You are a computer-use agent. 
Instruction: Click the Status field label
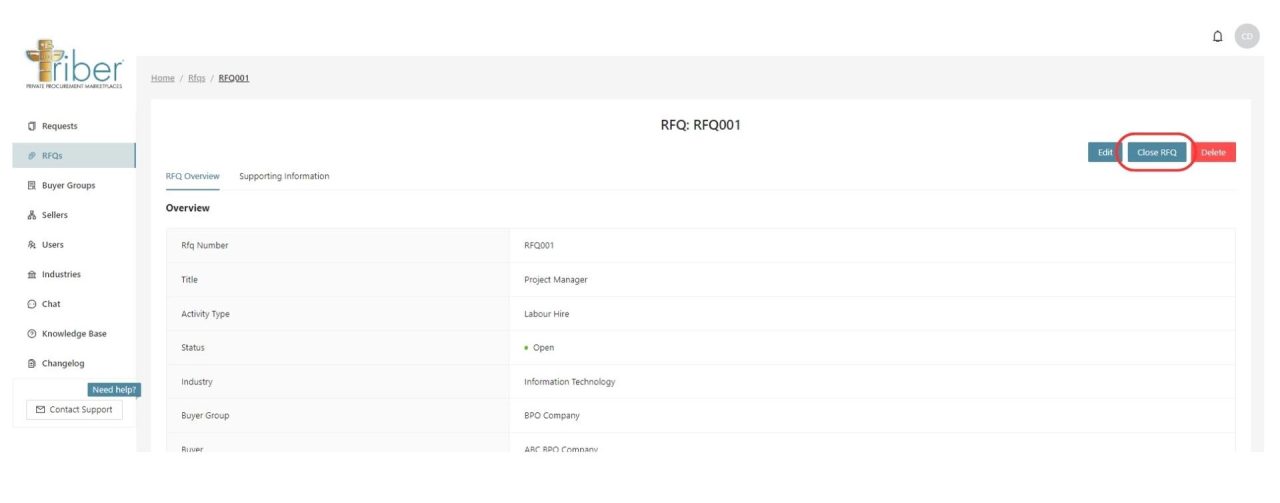193,348
